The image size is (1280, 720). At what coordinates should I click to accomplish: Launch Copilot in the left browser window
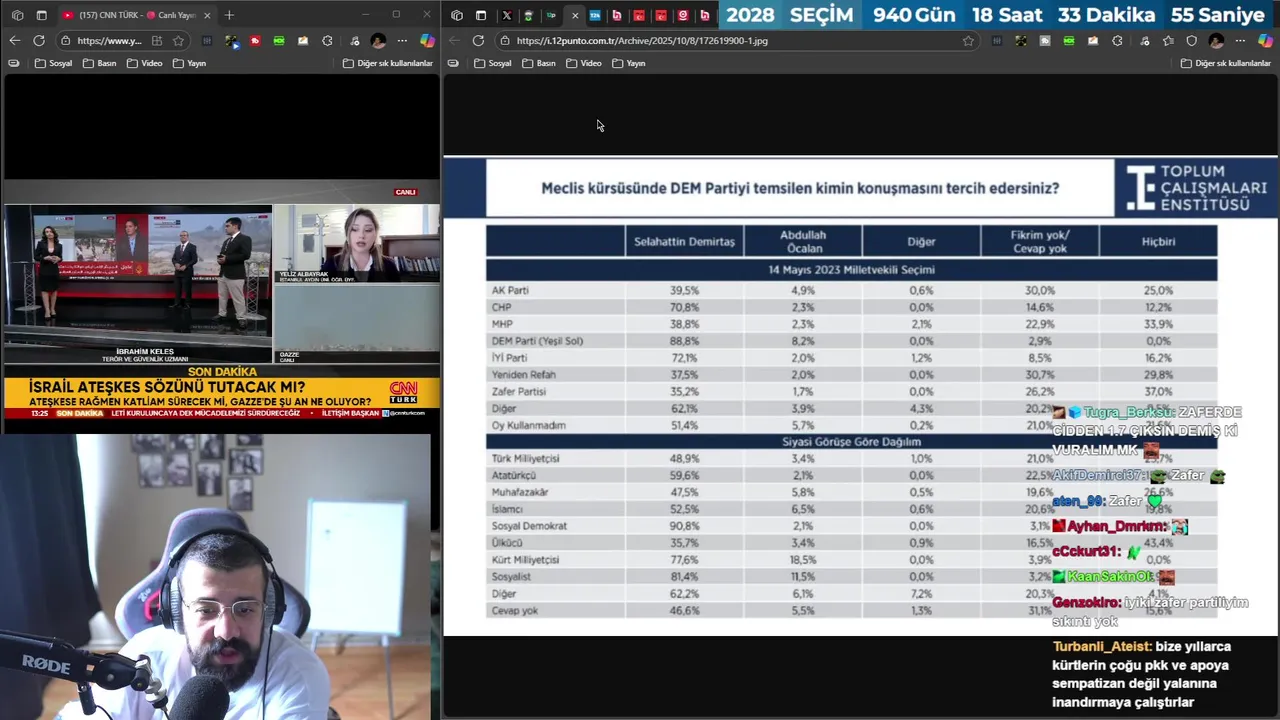click(x=427, y=41)
